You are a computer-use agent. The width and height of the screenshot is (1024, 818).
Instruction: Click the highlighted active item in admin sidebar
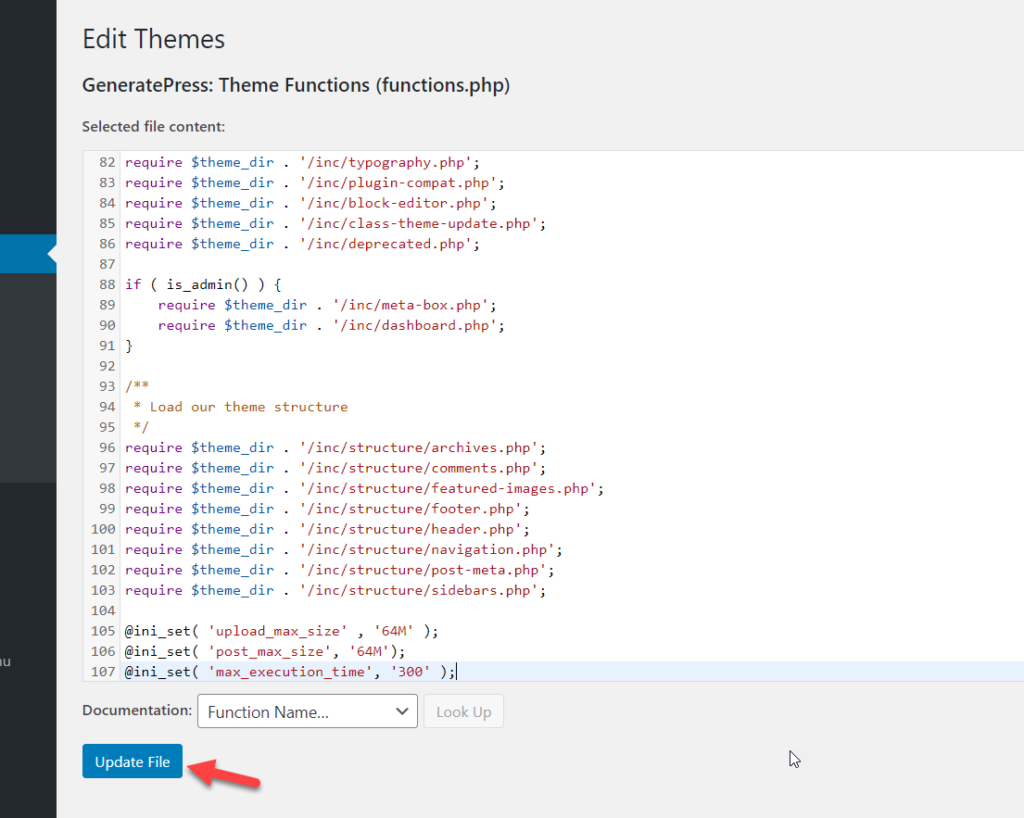[x=28, y=254]
